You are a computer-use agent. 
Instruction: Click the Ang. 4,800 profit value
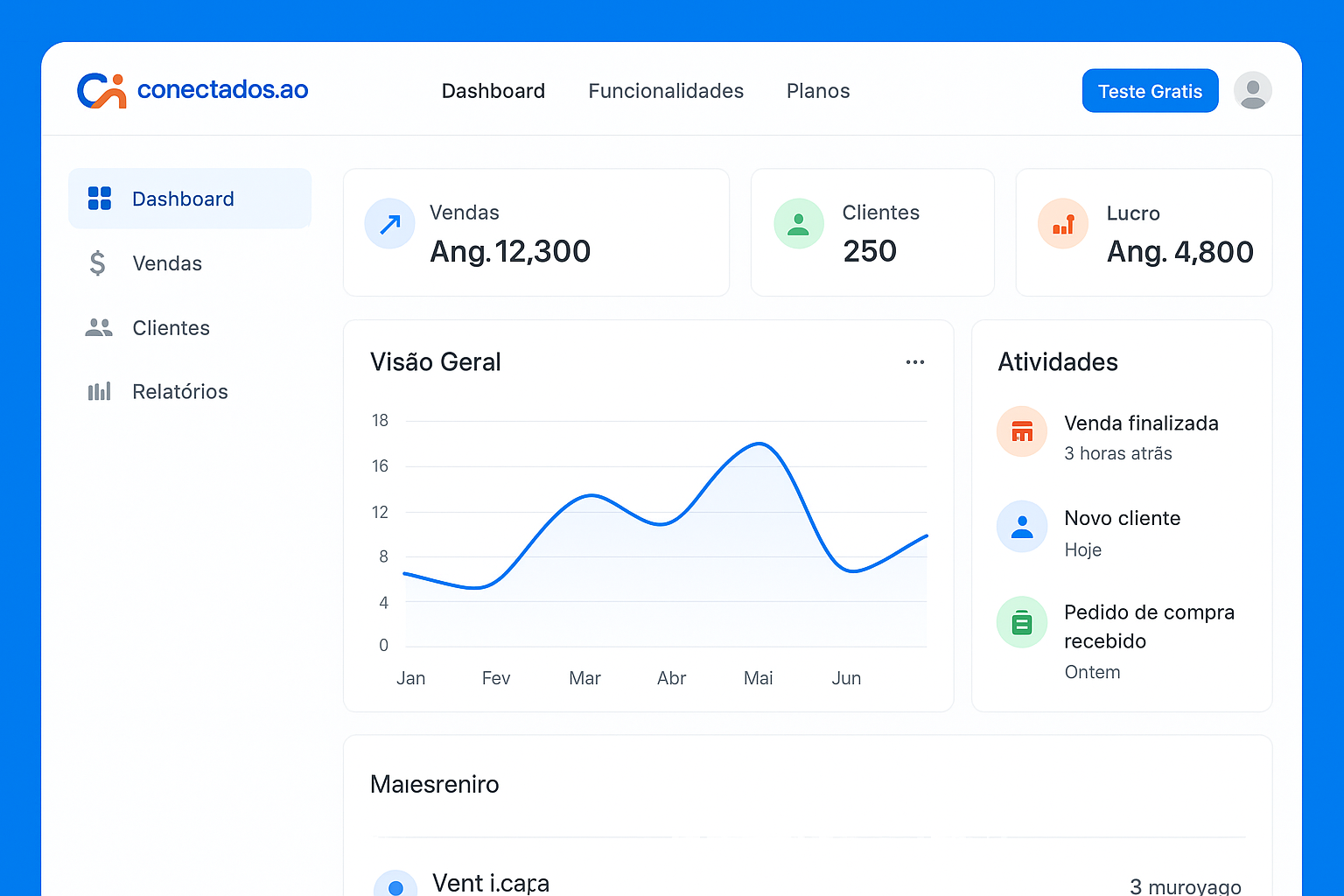(x=1179, y=252)
